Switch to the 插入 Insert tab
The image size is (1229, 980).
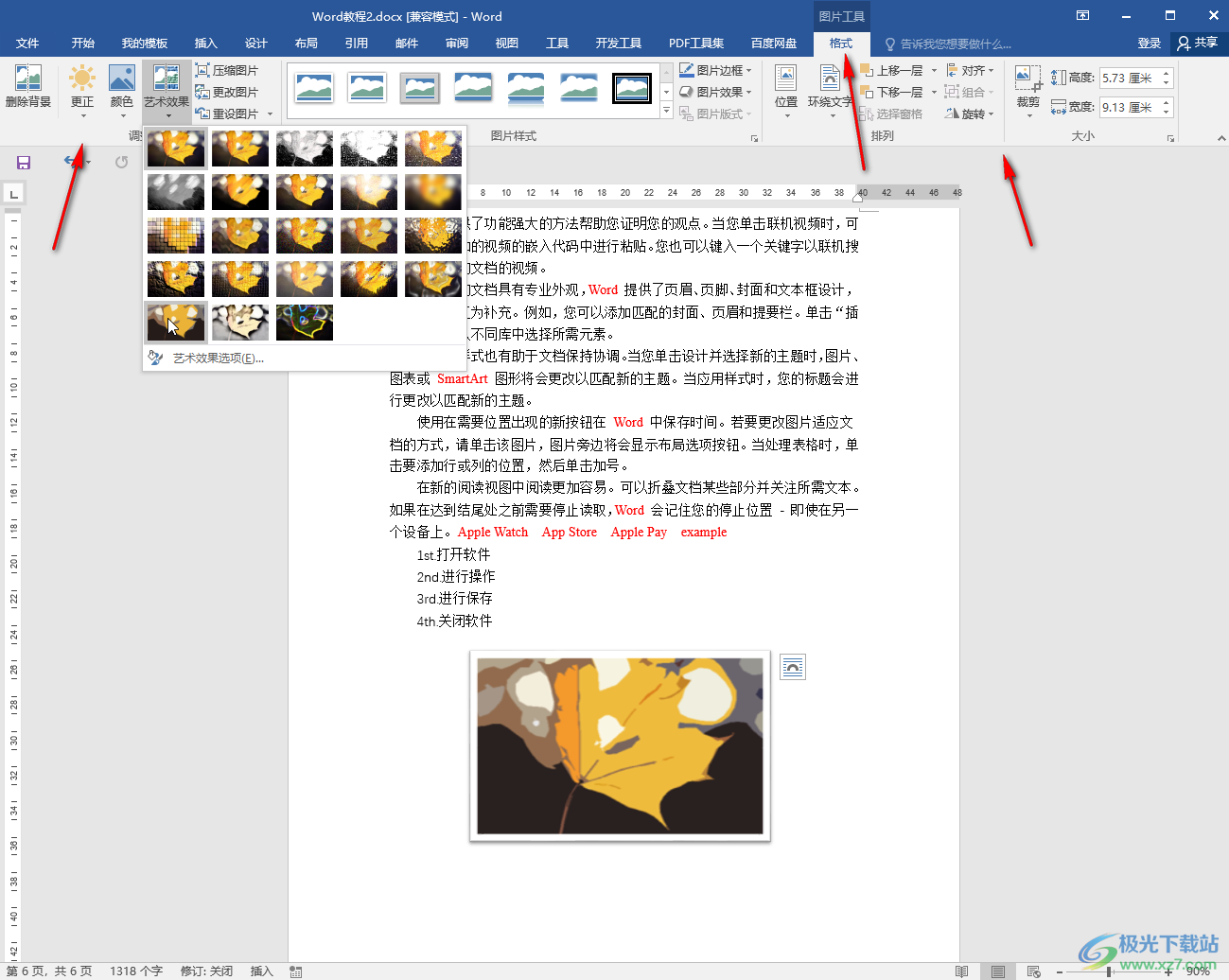click(205, 44)
